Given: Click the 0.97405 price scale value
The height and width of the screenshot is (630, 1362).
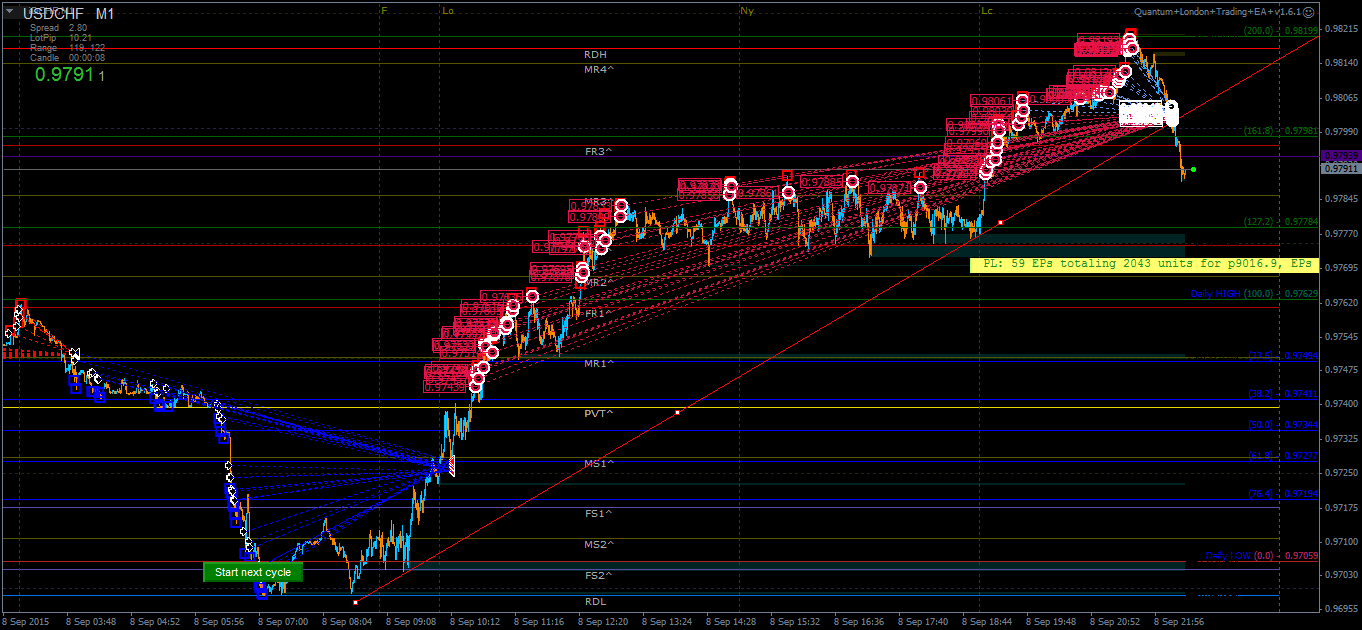Looking at the screenshot, I should 1340,404.
